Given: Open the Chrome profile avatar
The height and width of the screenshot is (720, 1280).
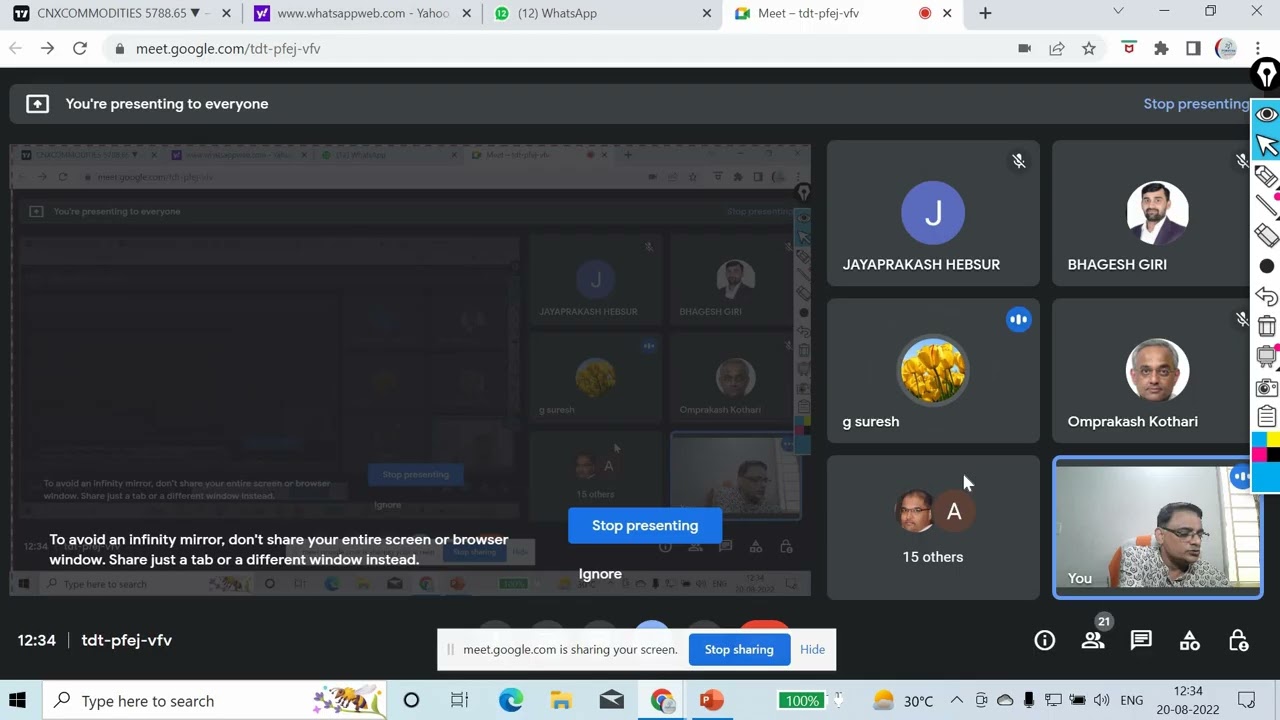Looking at the screenshot, I should (x=1226, y=48).
